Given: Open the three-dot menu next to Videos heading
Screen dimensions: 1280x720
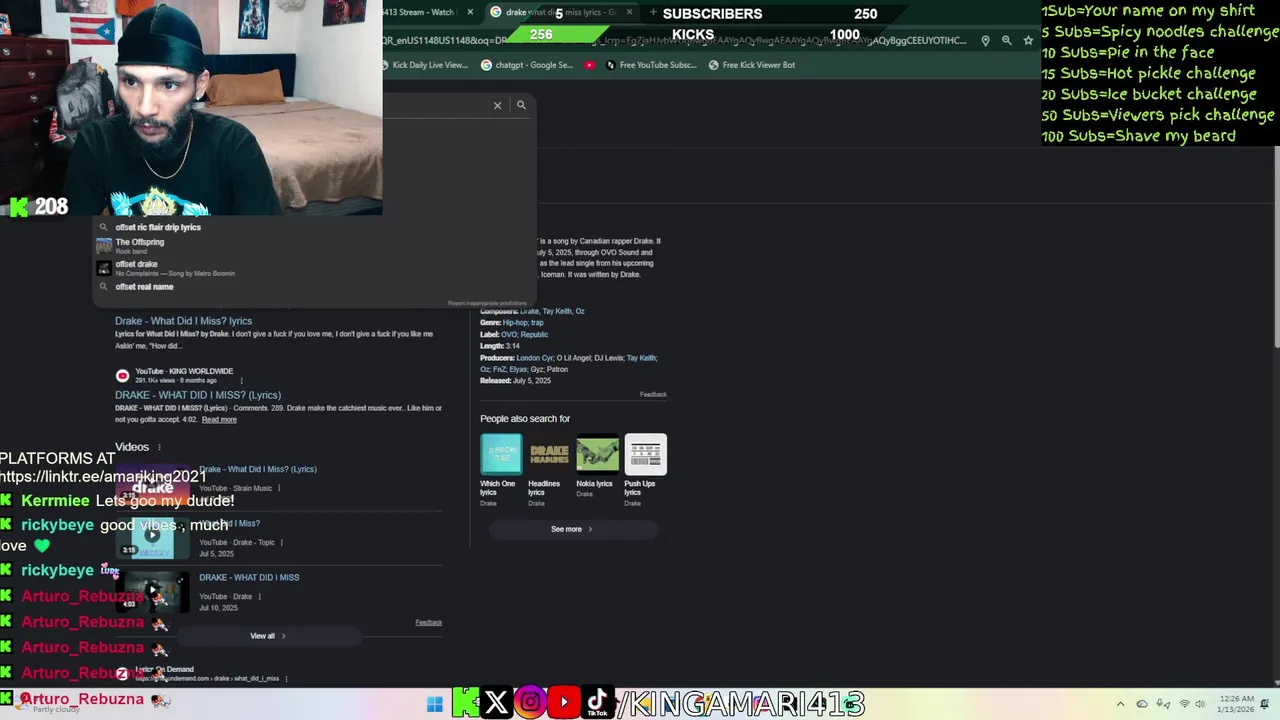Looking at the screenshot, I should [159, 447].
